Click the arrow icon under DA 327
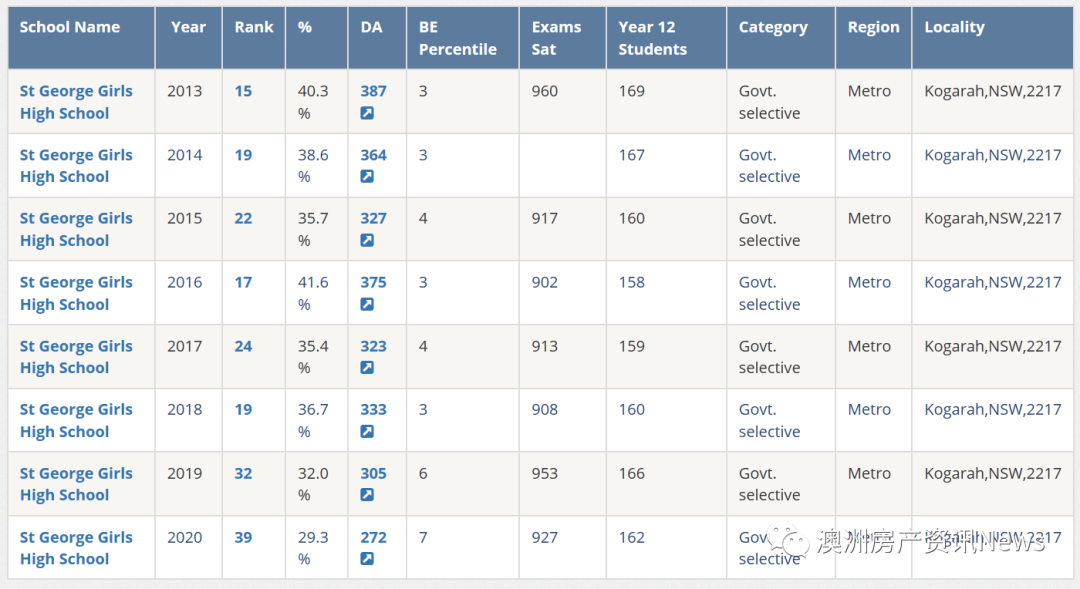 [x=367, y=241]
